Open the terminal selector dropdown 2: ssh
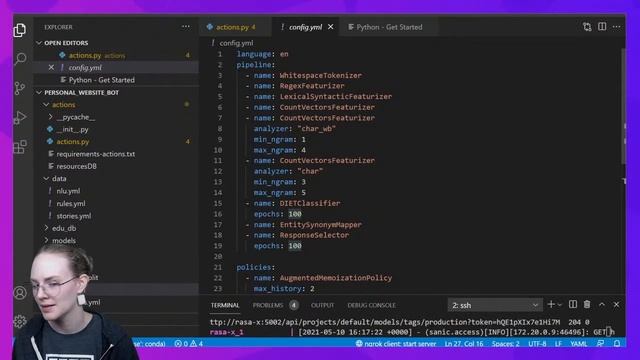 (495, 305)
